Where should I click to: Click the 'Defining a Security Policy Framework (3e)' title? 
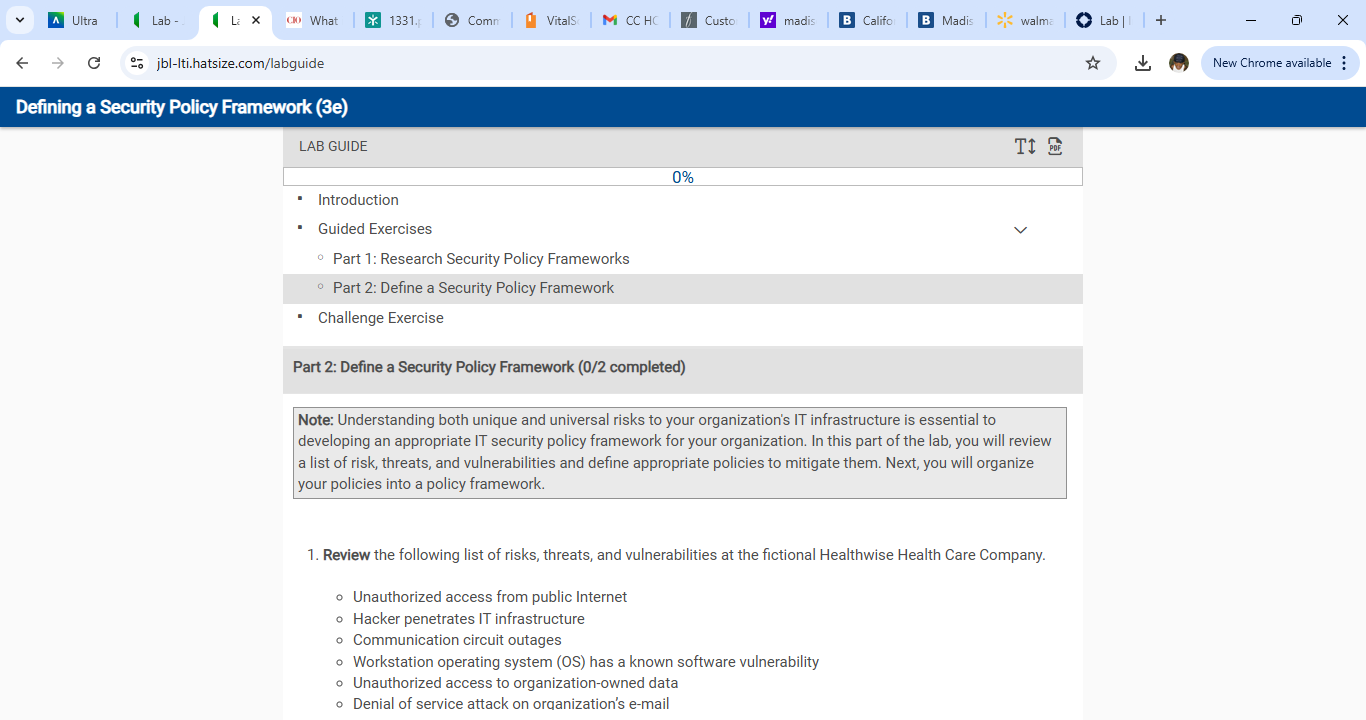[182, 107]
